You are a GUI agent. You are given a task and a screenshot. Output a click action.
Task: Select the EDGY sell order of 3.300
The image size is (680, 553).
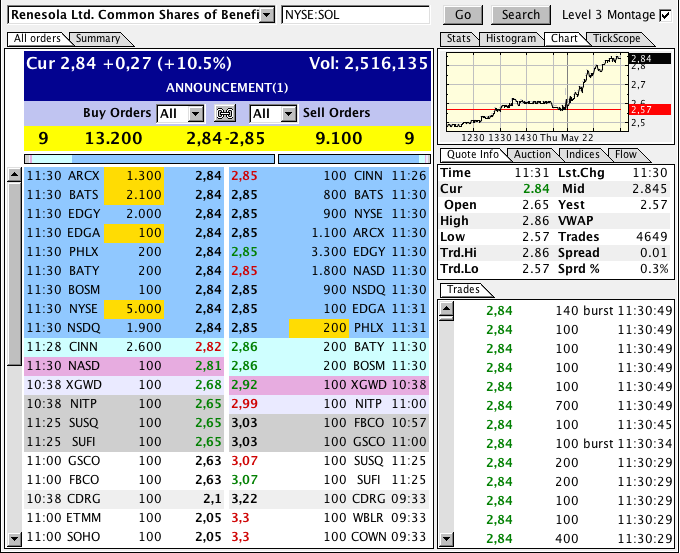[x=329, y=252]
